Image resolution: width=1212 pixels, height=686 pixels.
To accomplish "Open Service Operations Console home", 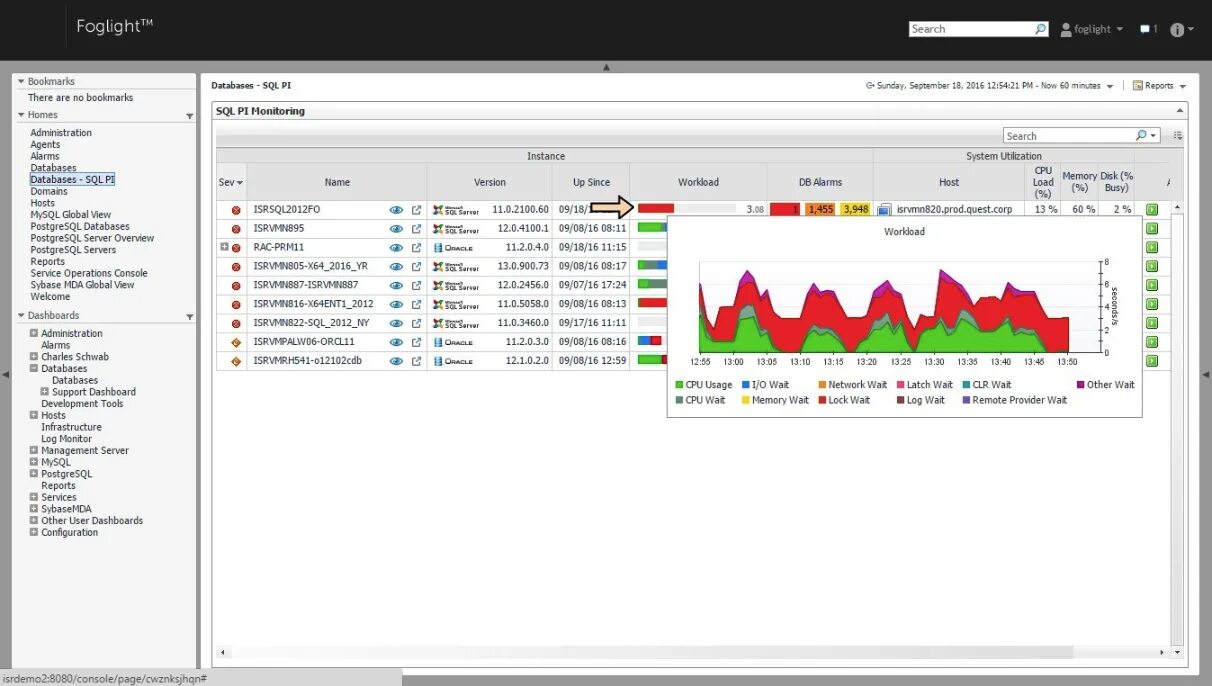I will (89, 273).
